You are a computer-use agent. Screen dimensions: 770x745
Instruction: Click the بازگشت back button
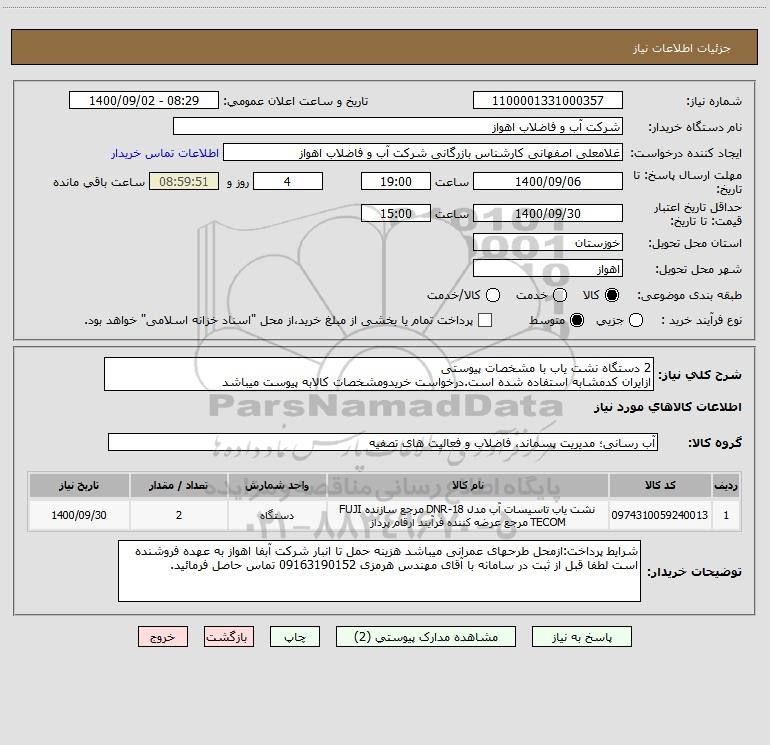pyautogui.click(x=229, y=636)
